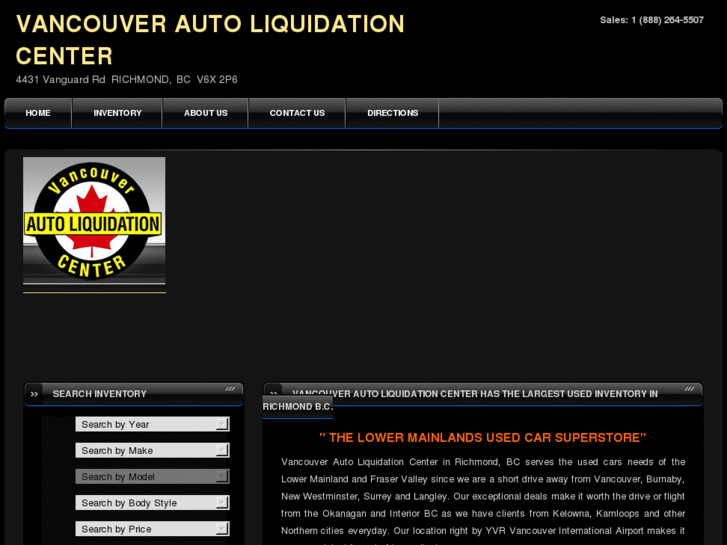Go to the Inventory page

point(117,113)
